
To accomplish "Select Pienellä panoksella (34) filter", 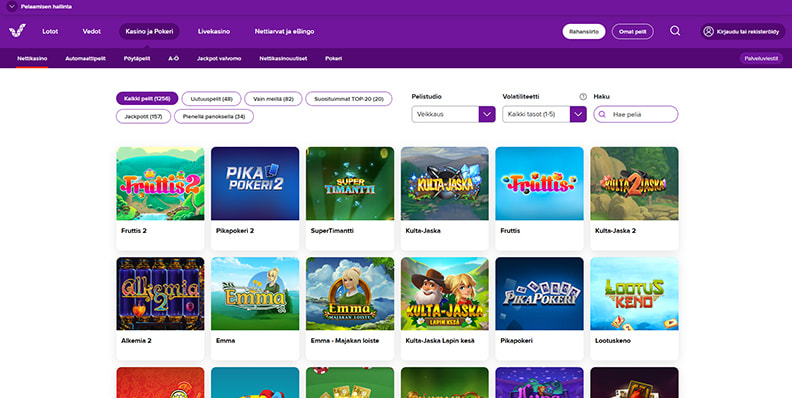I will point(214,116).
